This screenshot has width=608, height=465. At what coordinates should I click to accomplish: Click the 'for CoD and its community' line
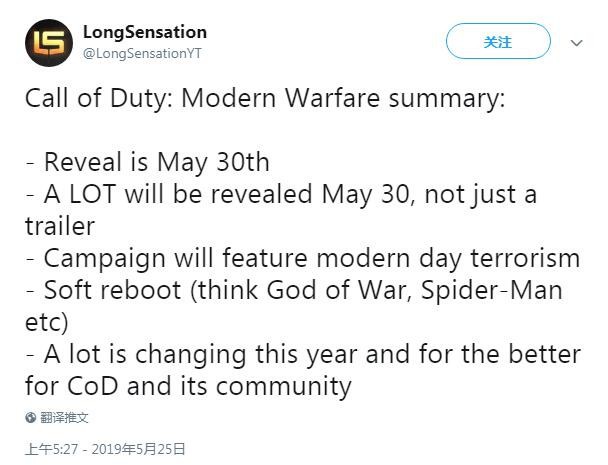[188, 386]
